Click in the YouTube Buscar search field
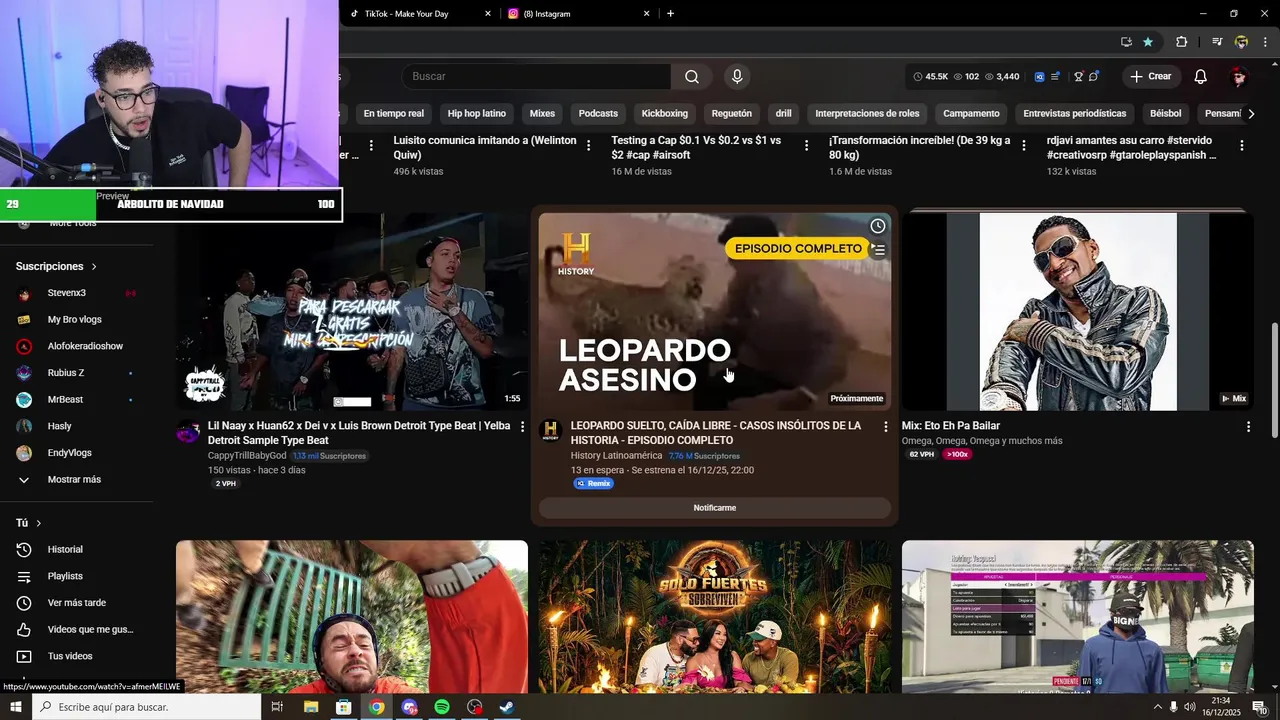Viewport: 1280px width, 720px height. [538, 77]
